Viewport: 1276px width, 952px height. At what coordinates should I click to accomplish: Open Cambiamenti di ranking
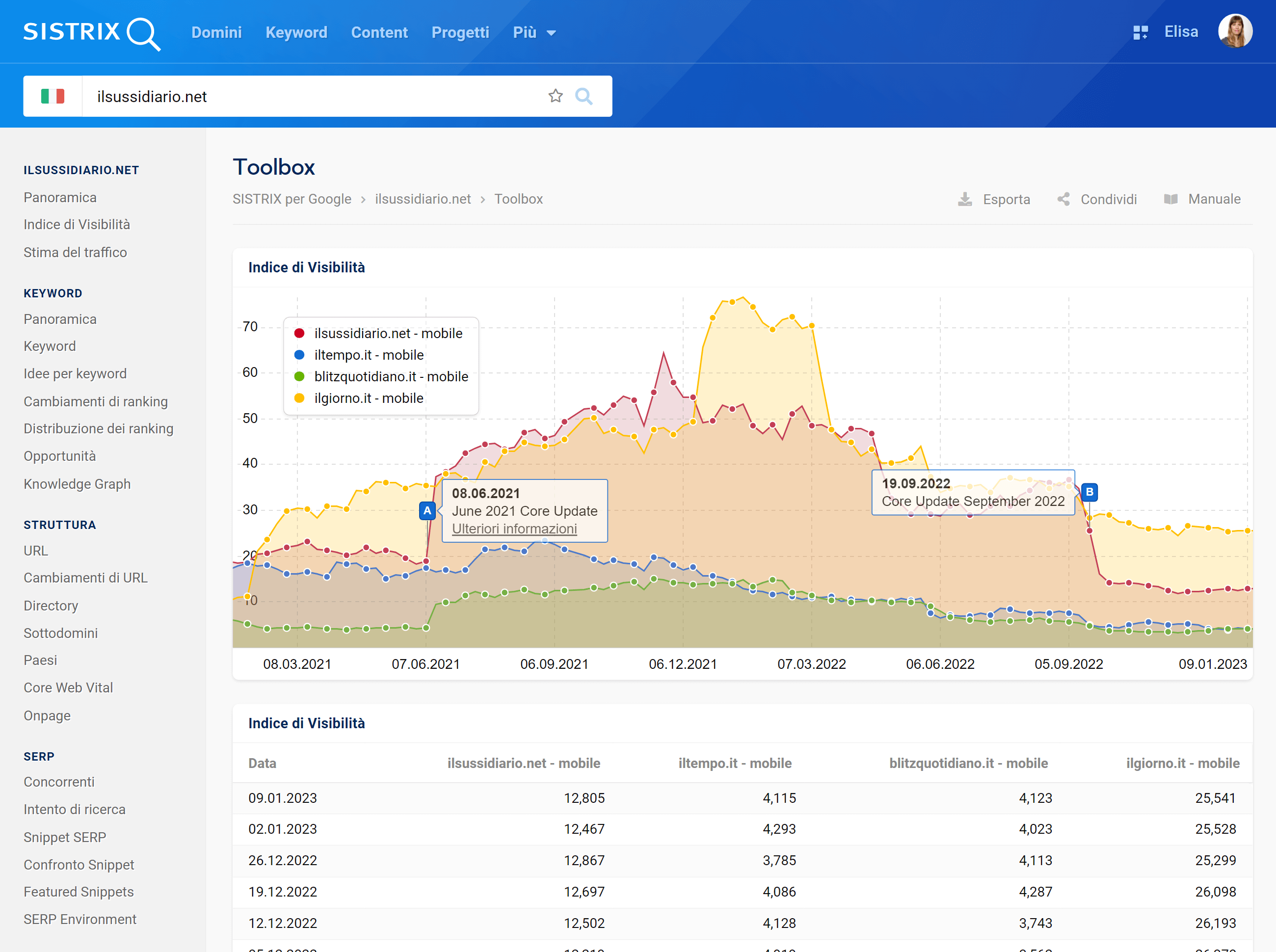[x=96, y=402]
